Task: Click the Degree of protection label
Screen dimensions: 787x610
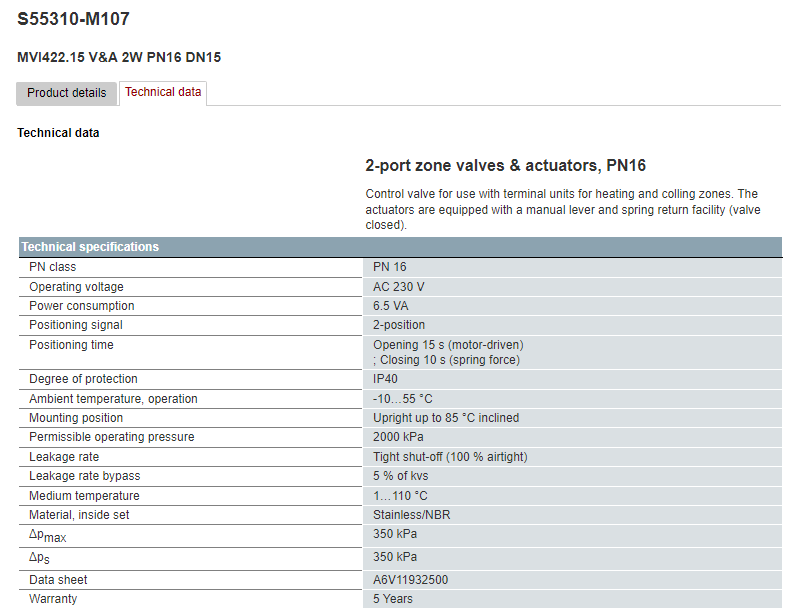Action: [83, 379]
